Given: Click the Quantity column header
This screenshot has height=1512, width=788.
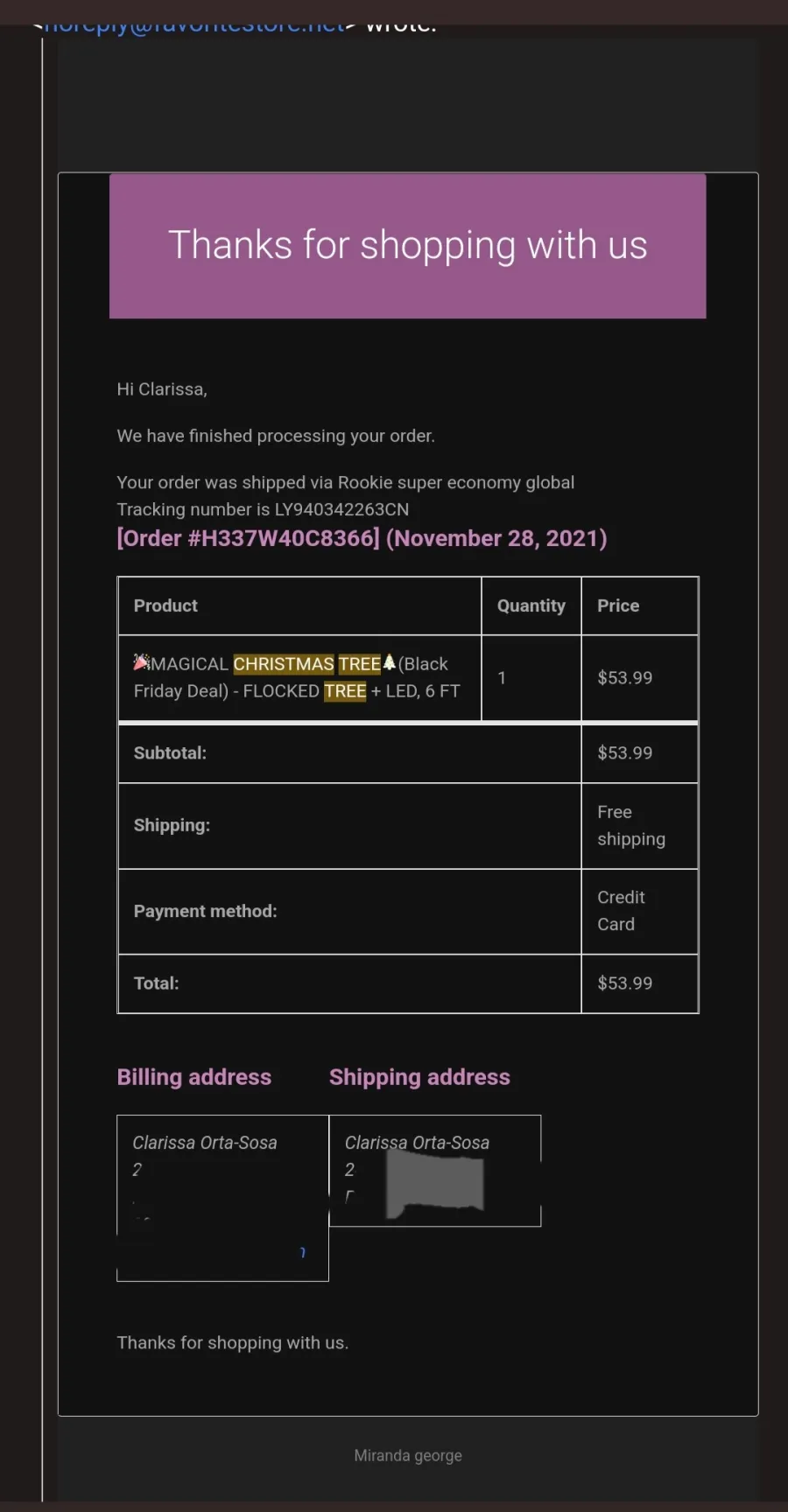Looking at the screenshot, I should click(x=531, y=605).
